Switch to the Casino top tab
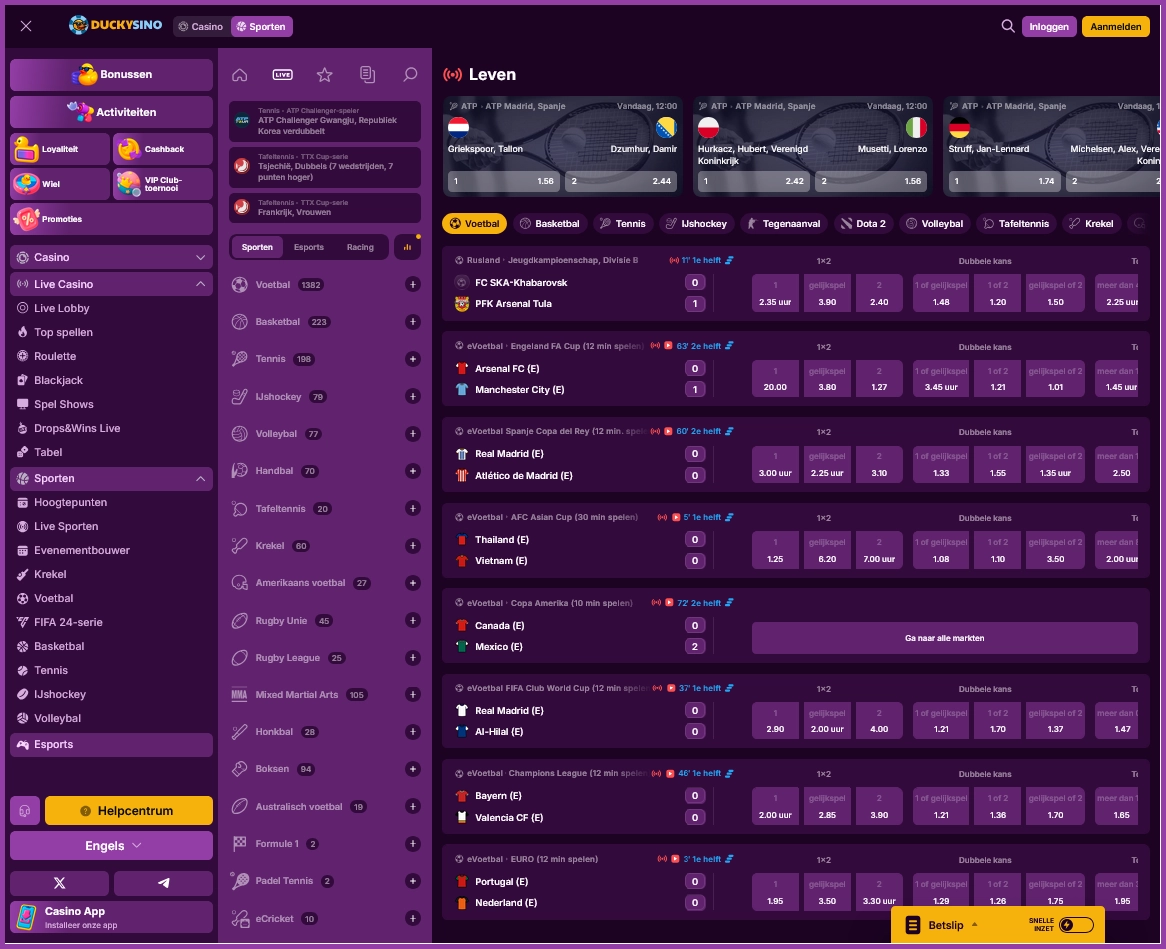 (201, 27)
